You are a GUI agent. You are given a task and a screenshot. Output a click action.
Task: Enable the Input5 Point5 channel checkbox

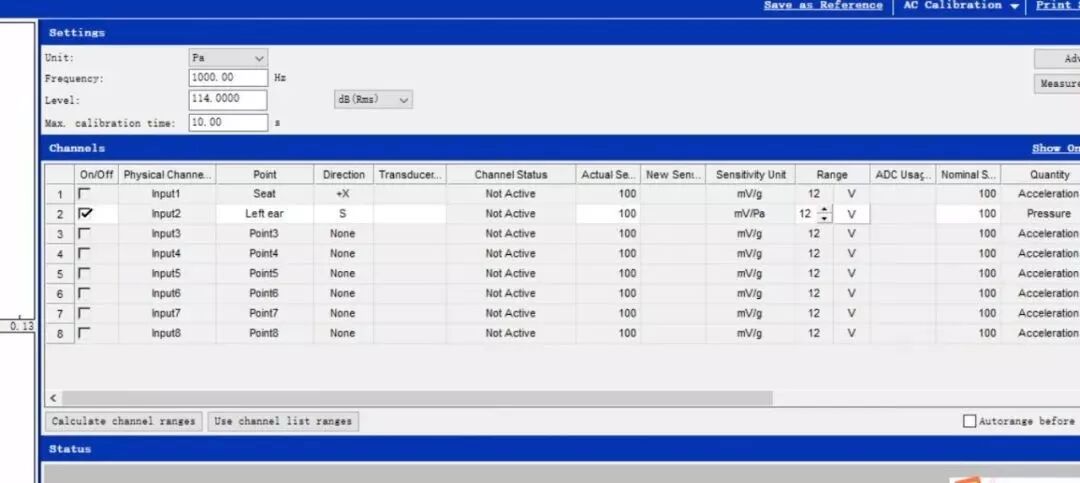pos(84,274)
